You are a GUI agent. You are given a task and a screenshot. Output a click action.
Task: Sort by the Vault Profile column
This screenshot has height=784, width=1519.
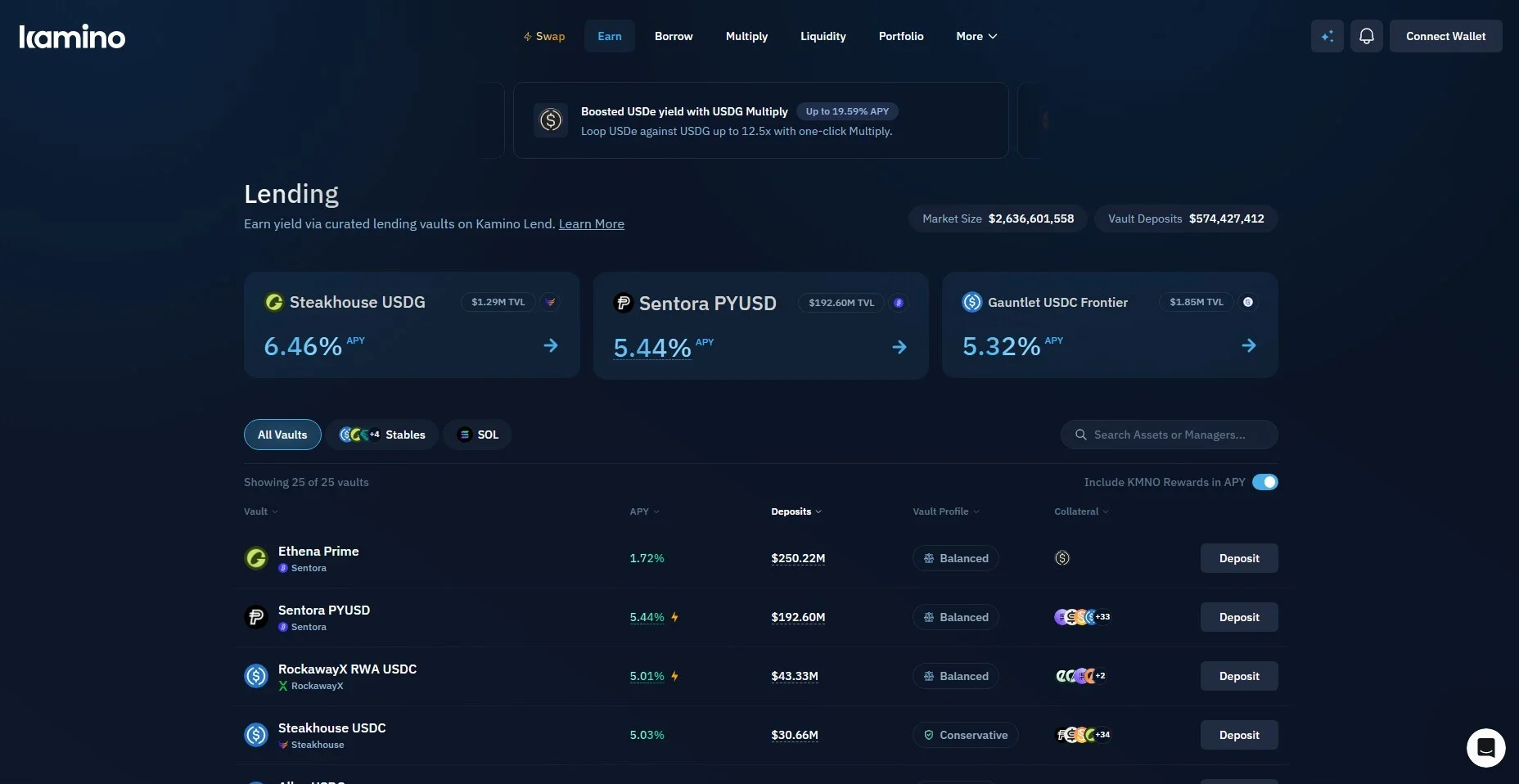tap(946, 511)
